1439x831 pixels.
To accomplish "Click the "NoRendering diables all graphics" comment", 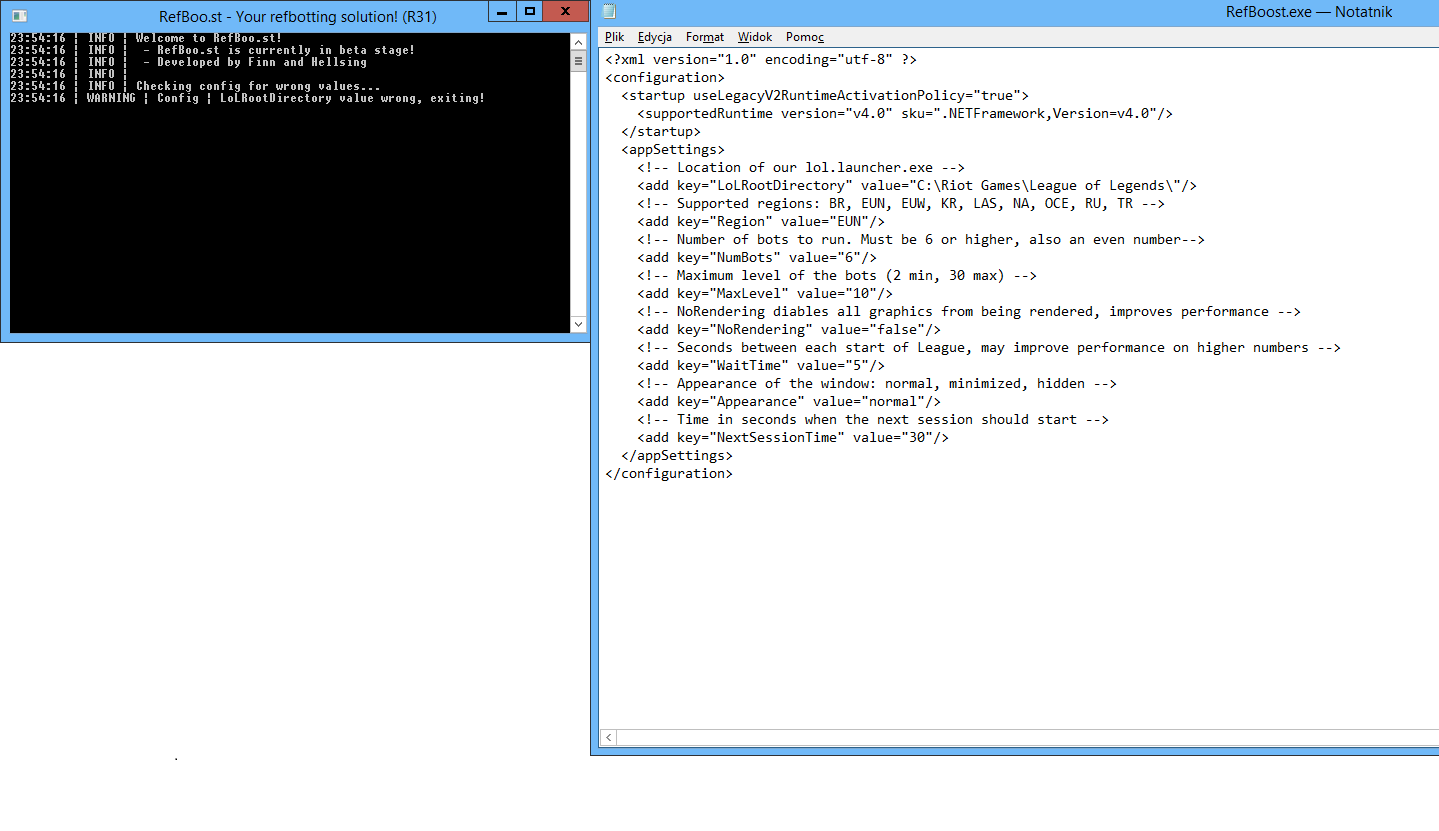I will pos(969,312).
